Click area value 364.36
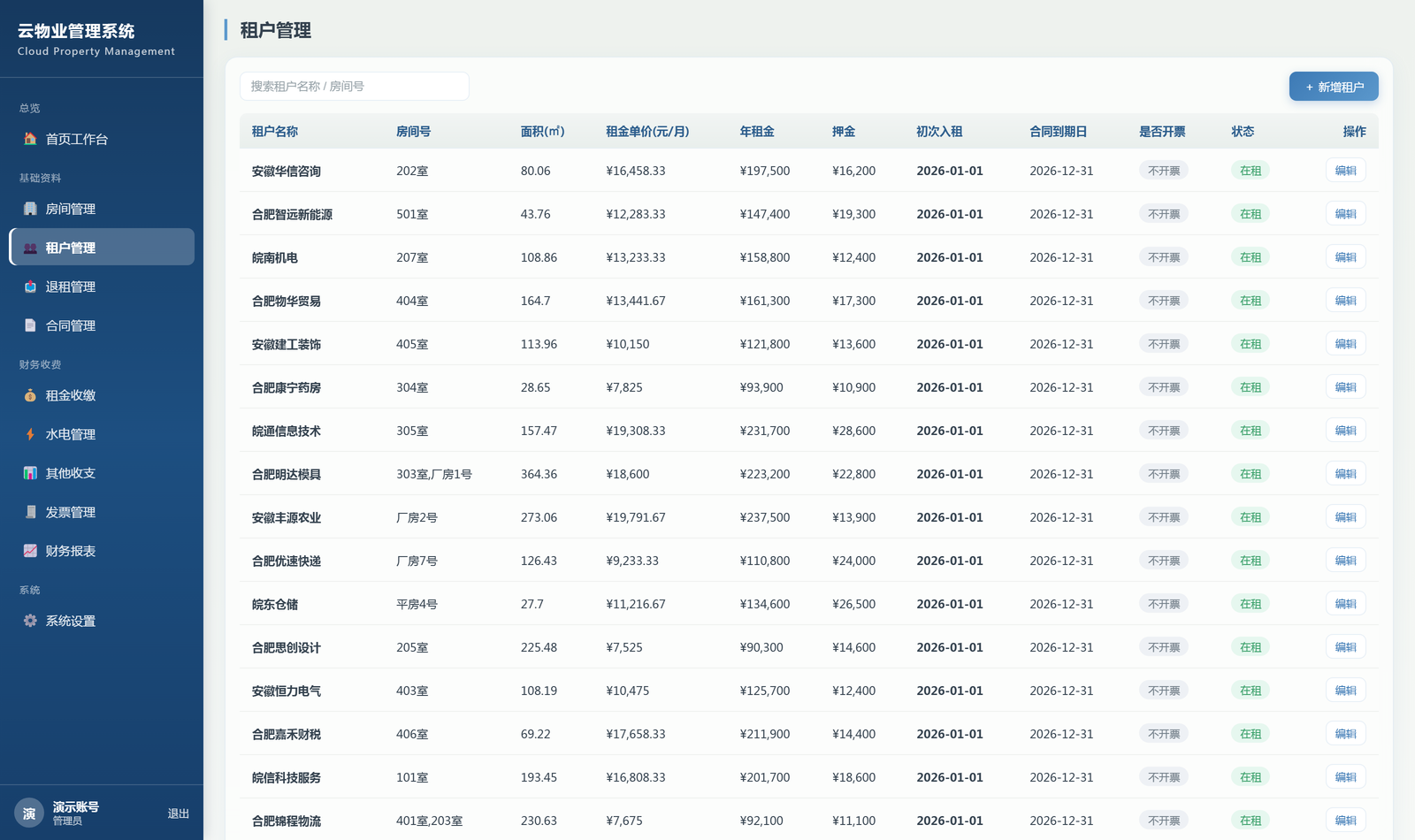1415x840 pixels. pyautogui.click(x=539, y=474)
